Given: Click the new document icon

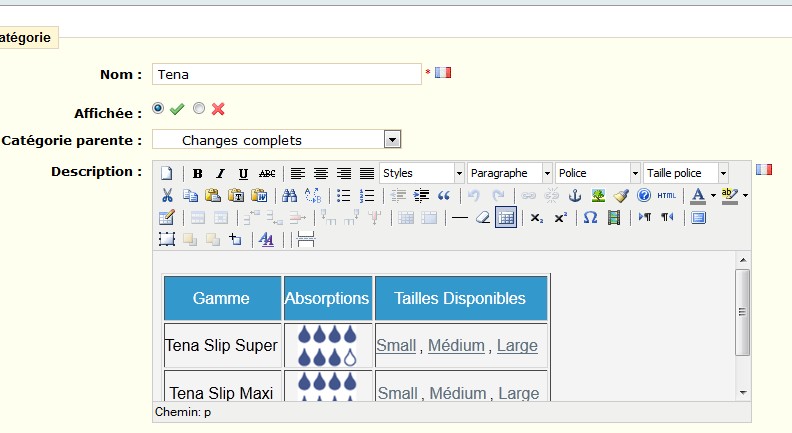Looking at the screenshot, I should [167, 173].
